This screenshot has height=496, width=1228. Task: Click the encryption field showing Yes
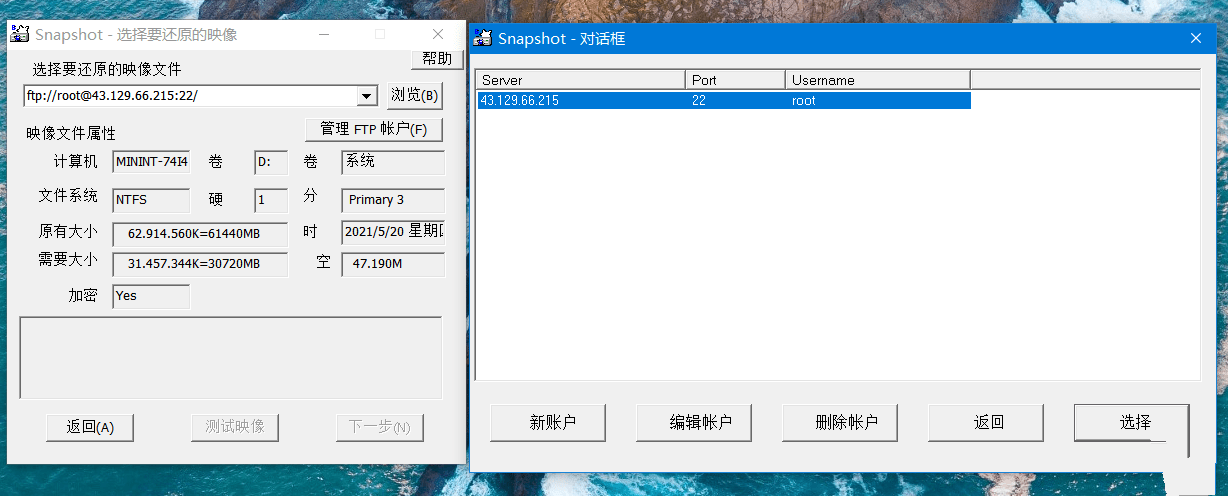coord(151,296)
